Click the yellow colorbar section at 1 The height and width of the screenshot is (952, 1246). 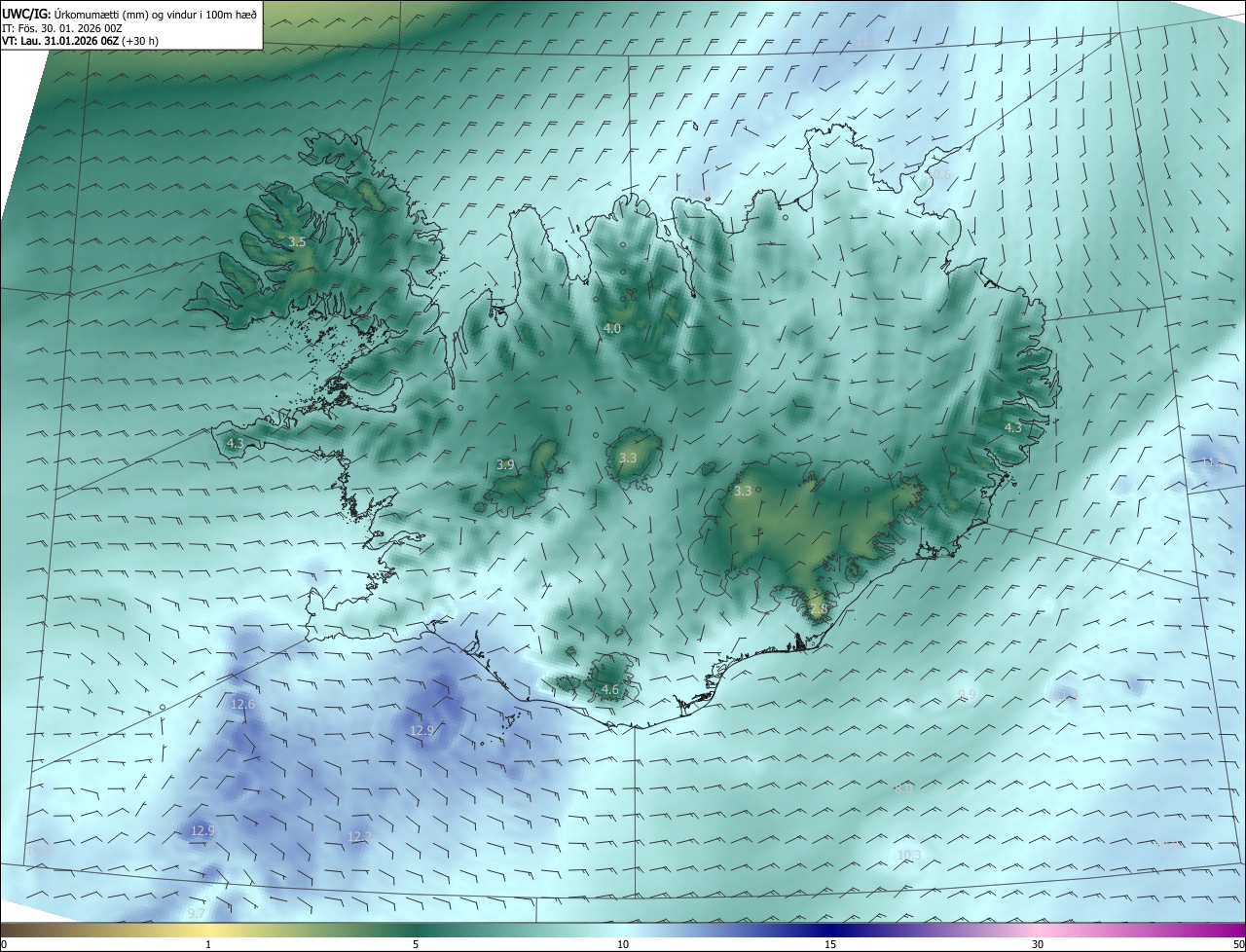(x=208, y=930)
